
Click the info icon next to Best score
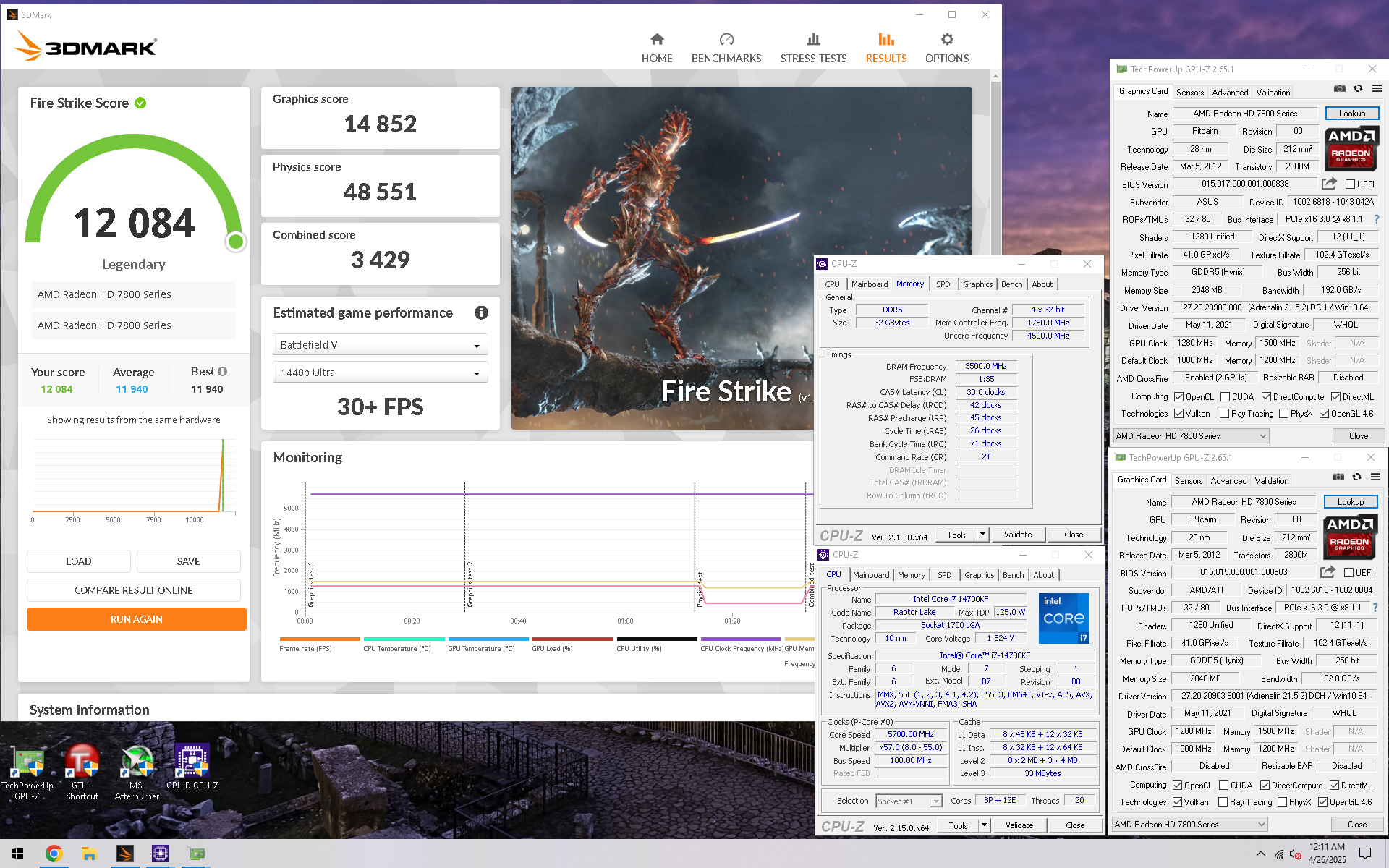[223, 371]
